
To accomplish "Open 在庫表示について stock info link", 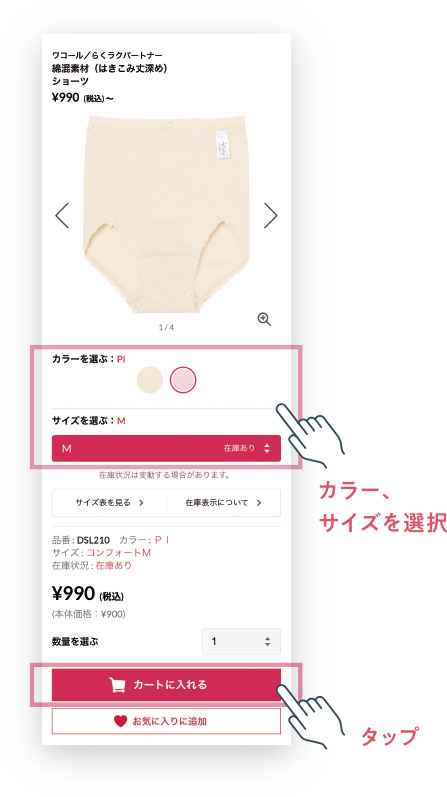I will (224, 503).
